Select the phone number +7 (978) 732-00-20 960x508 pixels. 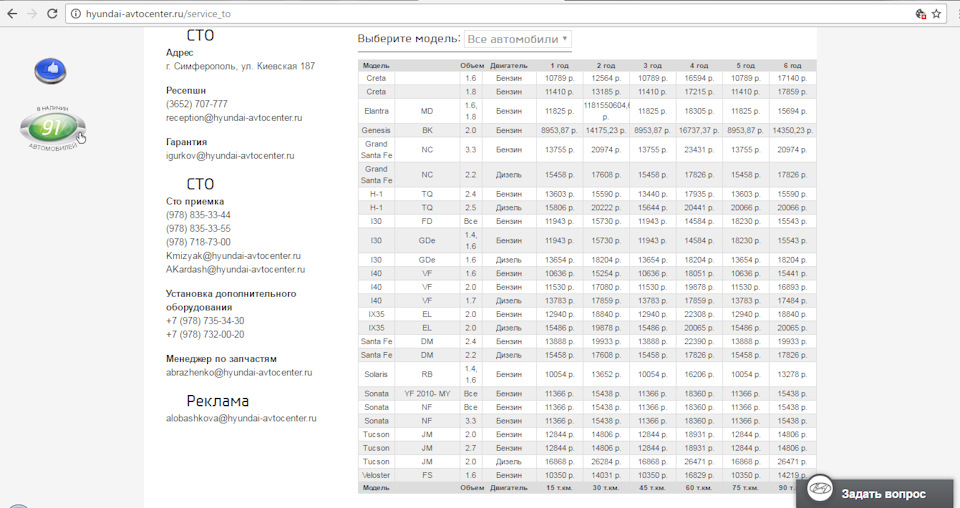[x=205, y=334]
